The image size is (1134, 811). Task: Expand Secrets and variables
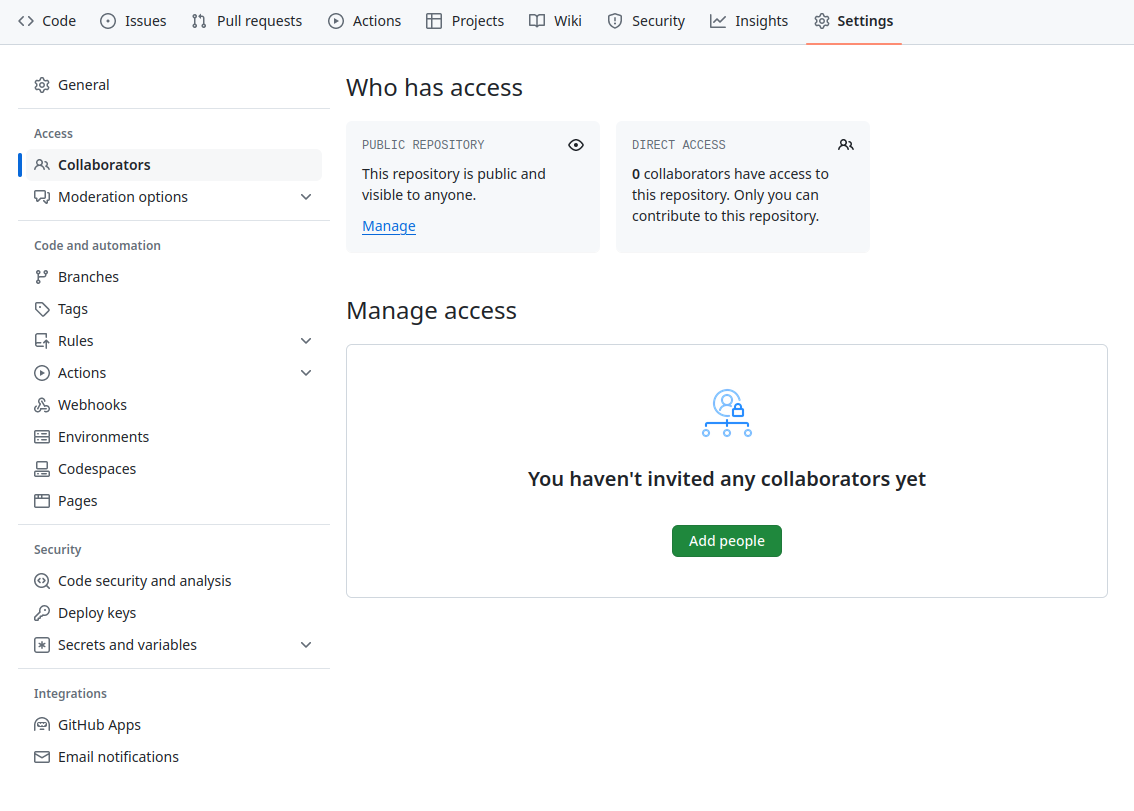click(x=305, y=645)
